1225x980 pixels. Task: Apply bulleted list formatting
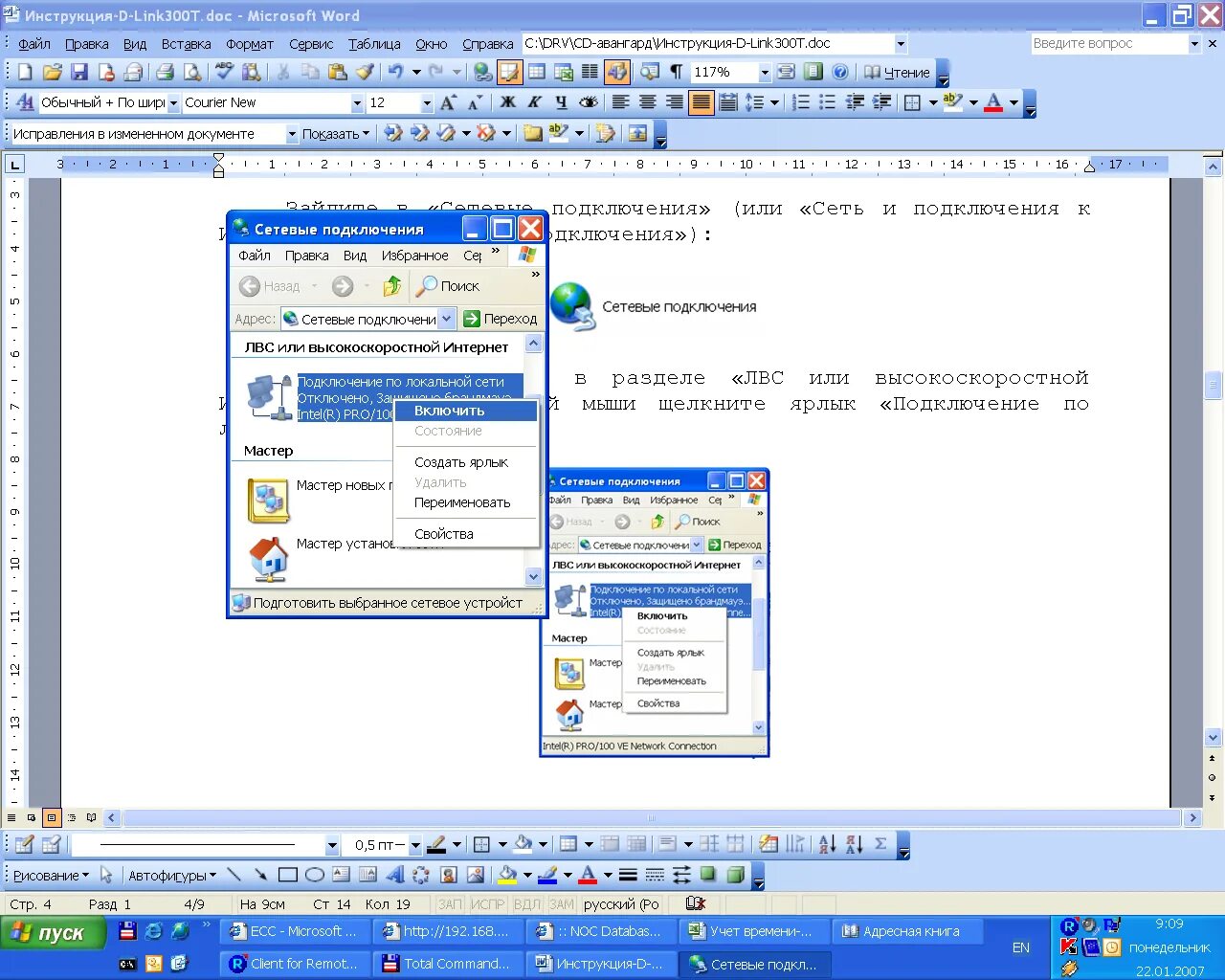click(x=828, y=102)
